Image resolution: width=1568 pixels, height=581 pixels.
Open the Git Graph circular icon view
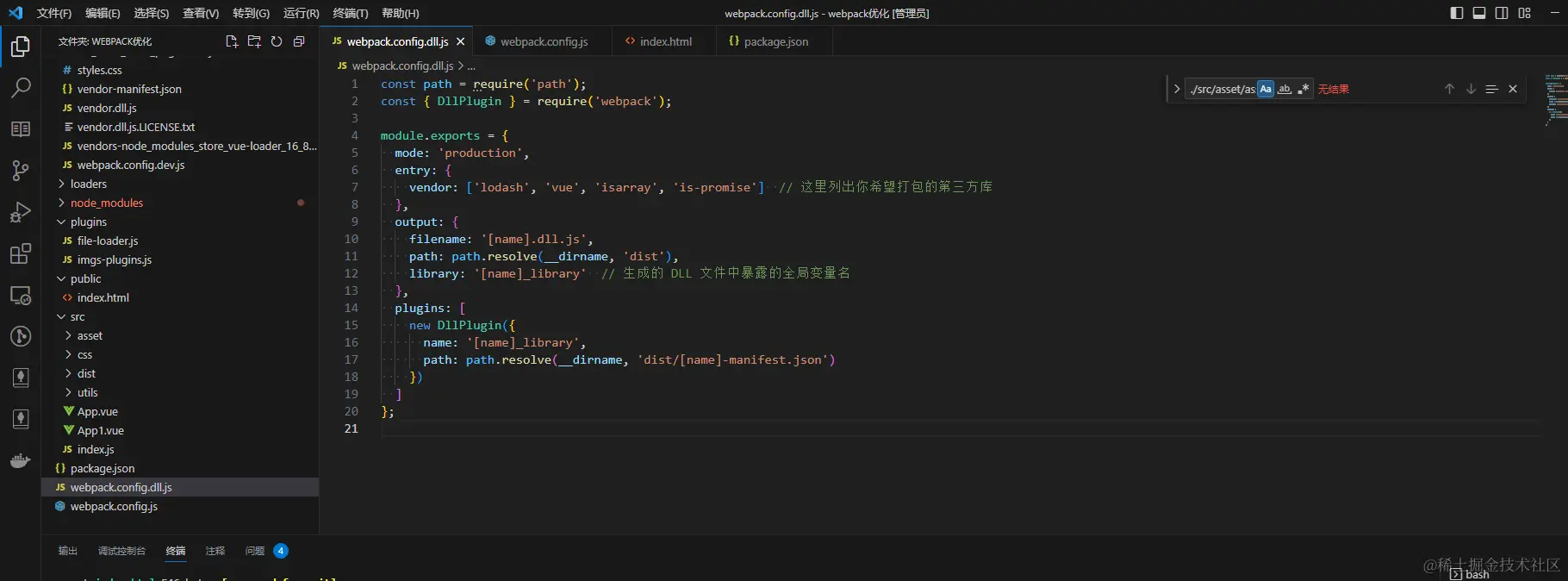pyautogui.click(x=21, y=336)
